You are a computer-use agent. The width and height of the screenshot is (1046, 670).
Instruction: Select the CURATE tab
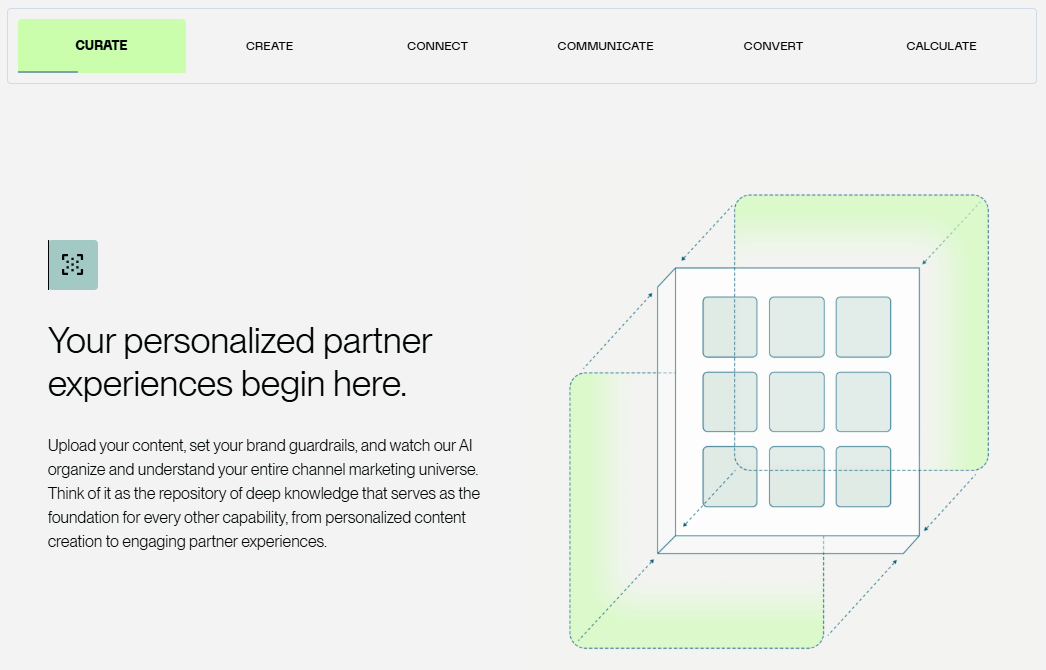101,46
